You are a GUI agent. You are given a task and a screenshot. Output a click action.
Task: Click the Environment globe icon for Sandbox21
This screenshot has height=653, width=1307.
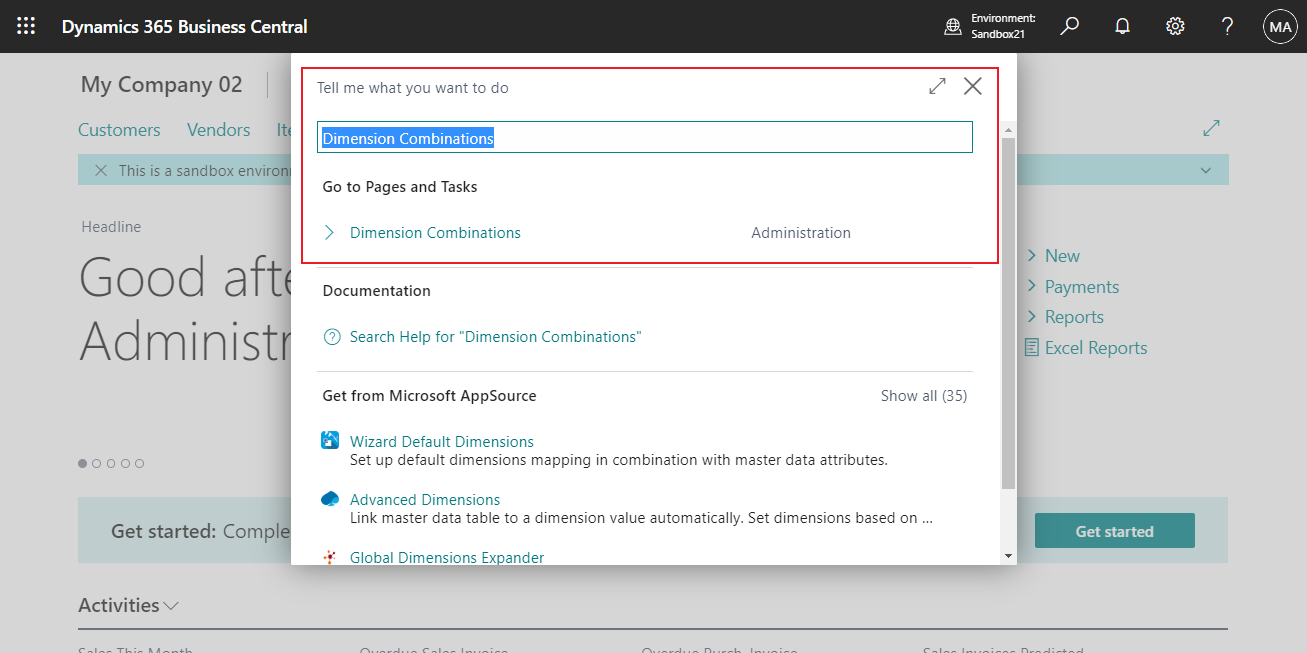pos(952,26)
